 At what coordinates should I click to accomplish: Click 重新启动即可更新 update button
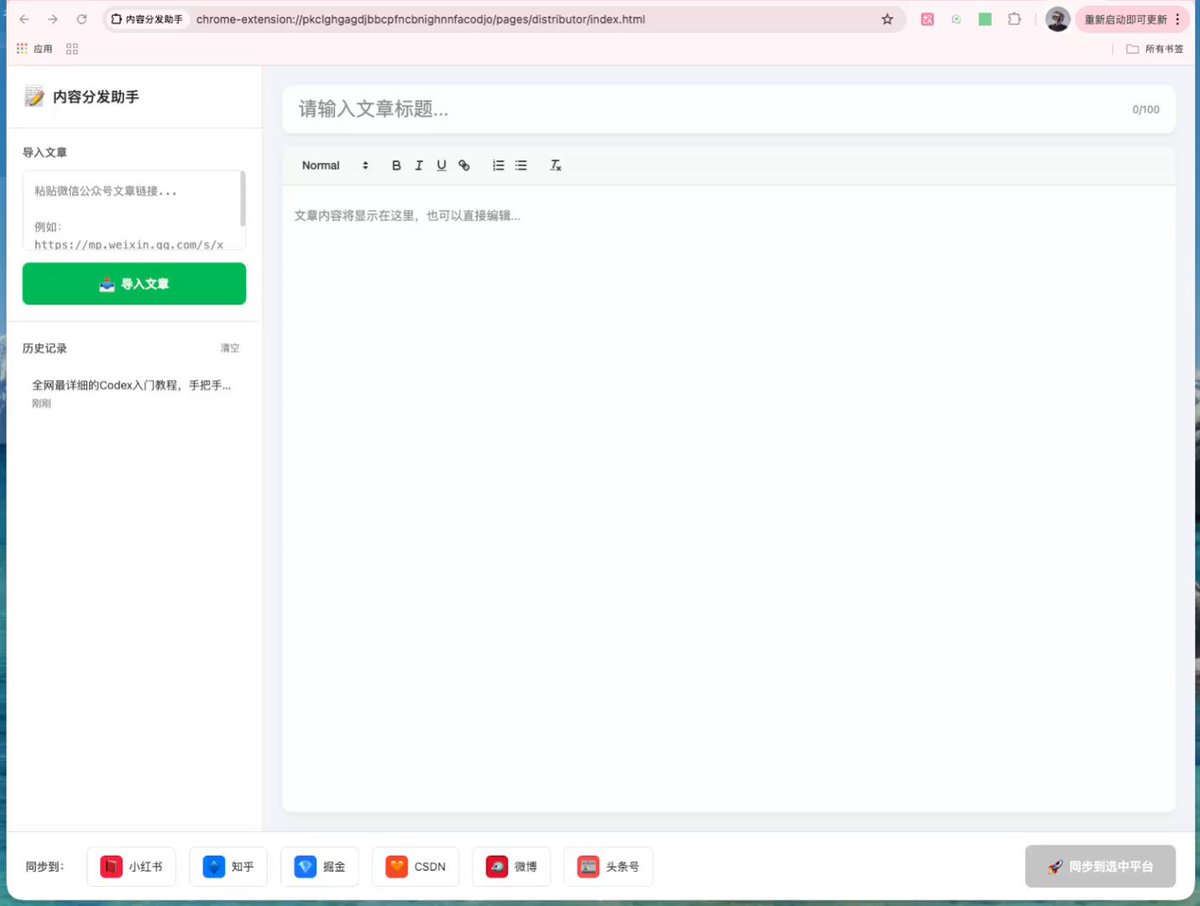click(x=1133, y=19)
